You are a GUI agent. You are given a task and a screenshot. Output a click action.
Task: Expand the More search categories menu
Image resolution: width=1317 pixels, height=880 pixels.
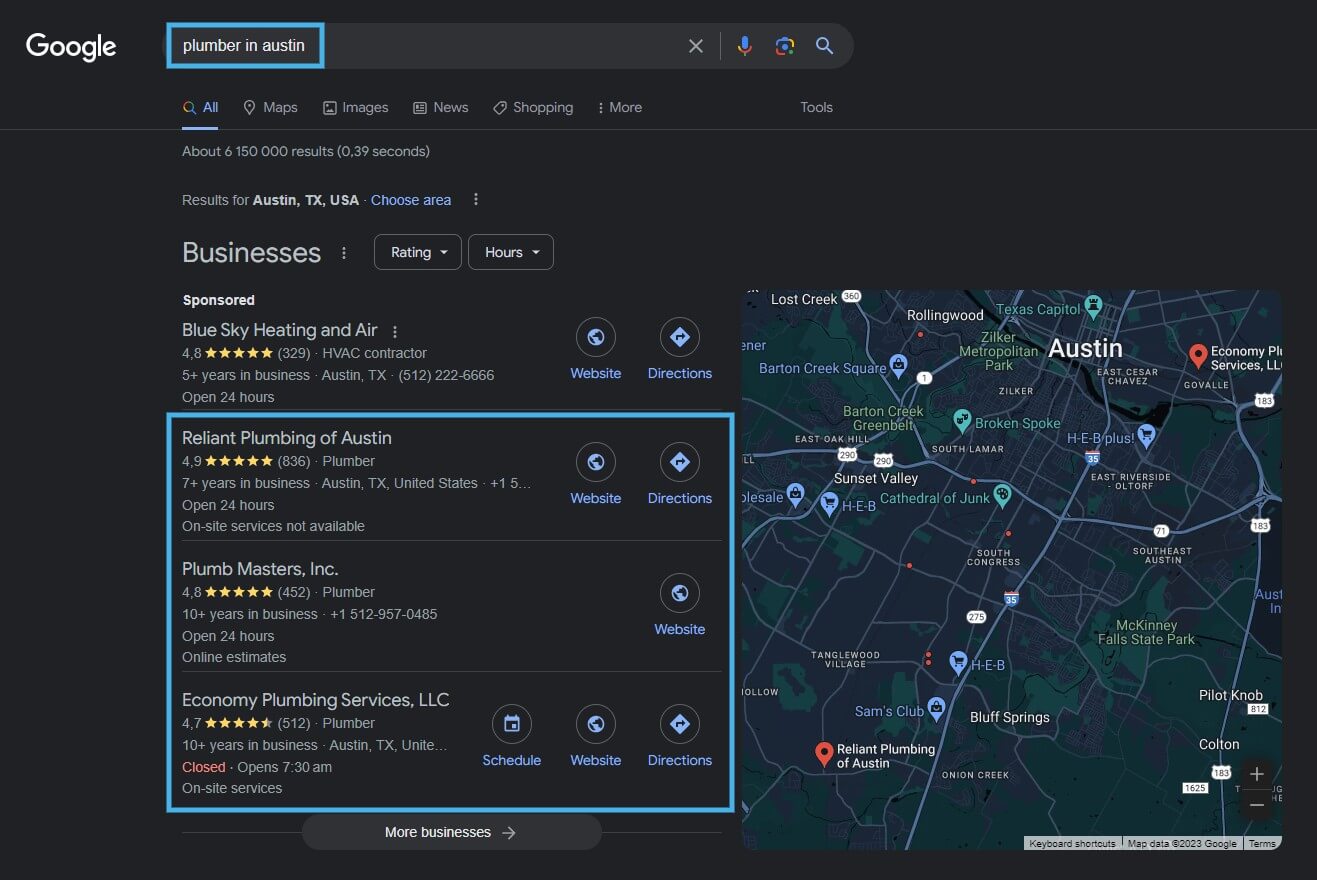tap(619, 107)
